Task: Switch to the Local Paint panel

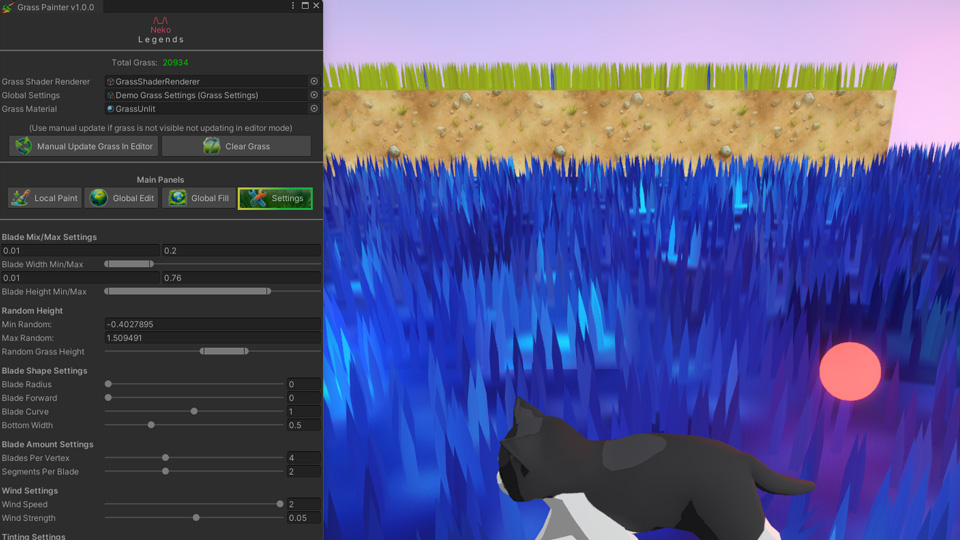Action: (x=44, y=198)
